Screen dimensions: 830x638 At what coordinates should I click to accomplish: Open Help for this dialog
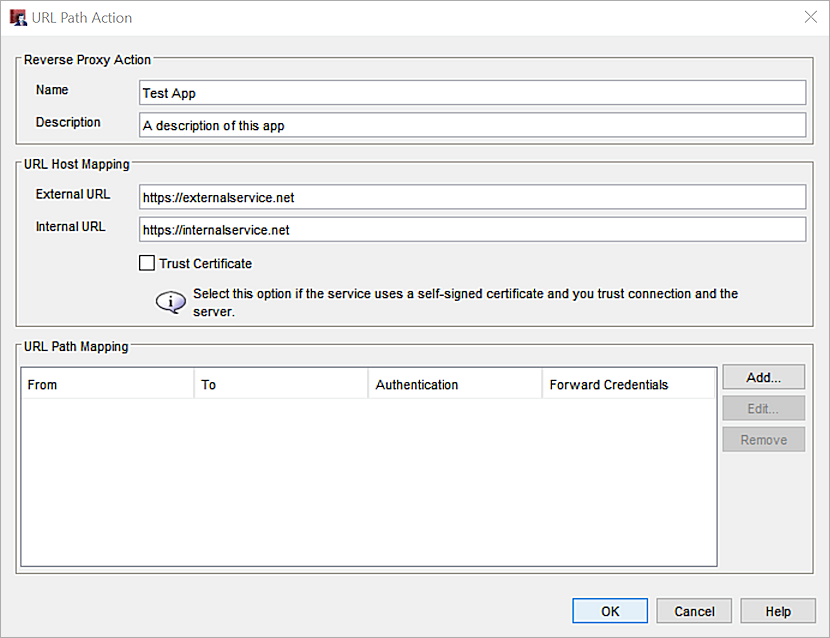coord(778,611)
